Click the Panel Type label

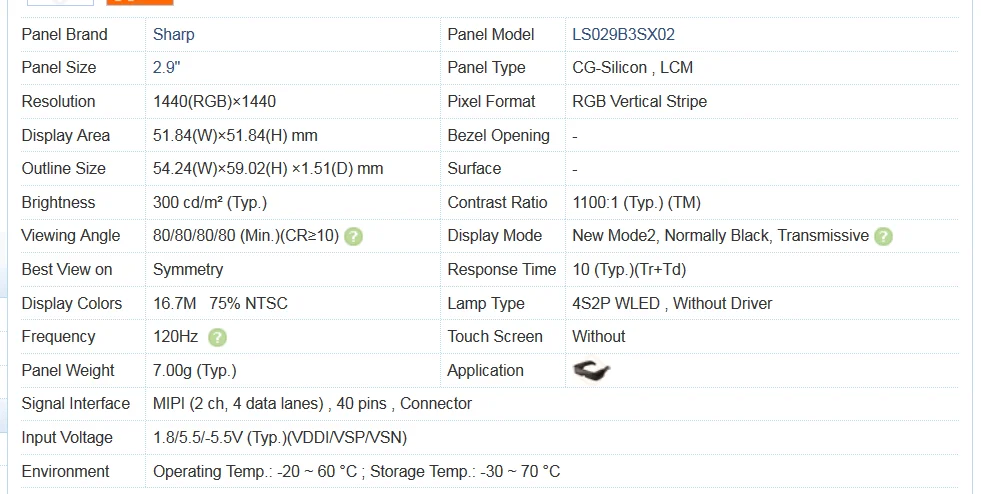[x=486, y=68]
